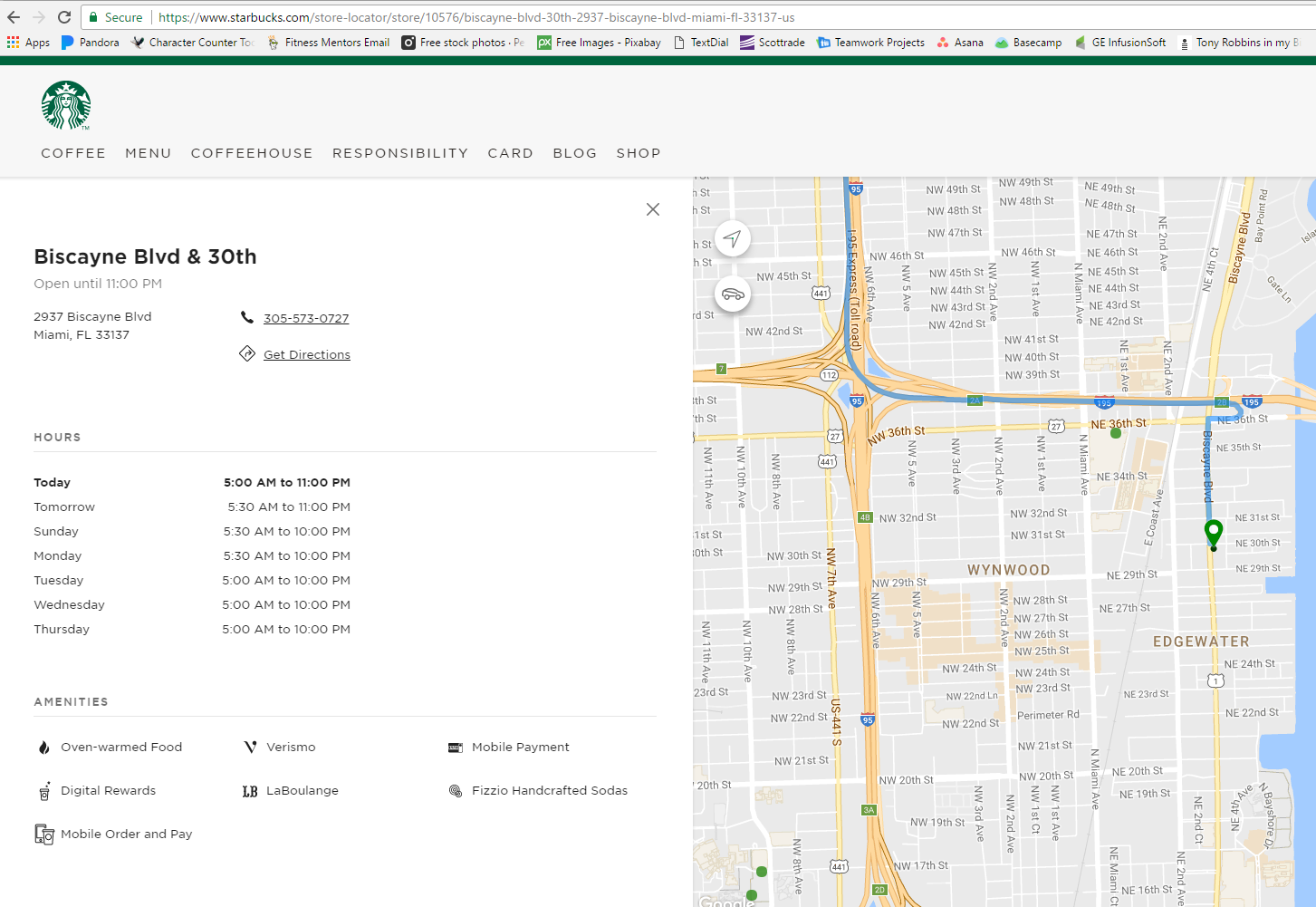Open the TextDial bookmark
1316x907 pixels.
[701, 43]
